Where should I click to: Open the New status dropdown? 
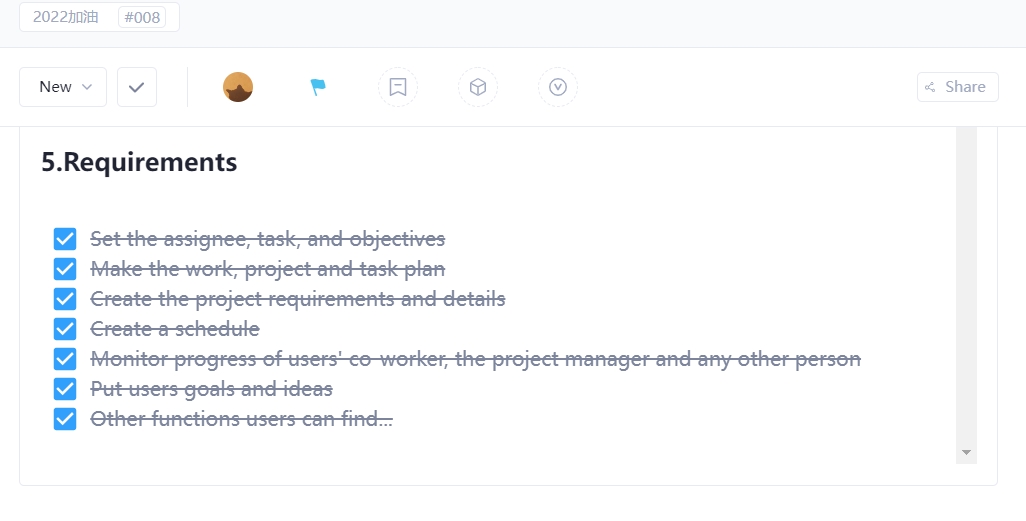click(63, 87)
